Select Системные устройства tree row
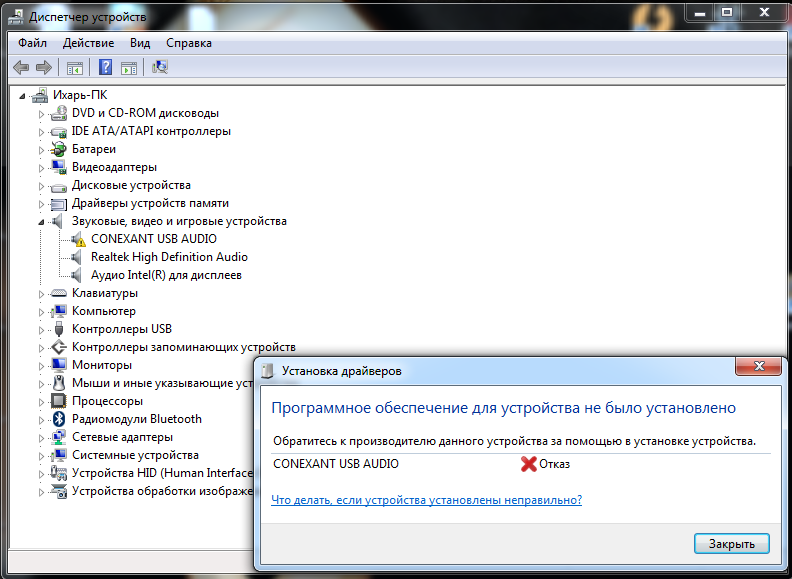Image resolution: width=792 pixels, height=579 pixels. (135, 455)
